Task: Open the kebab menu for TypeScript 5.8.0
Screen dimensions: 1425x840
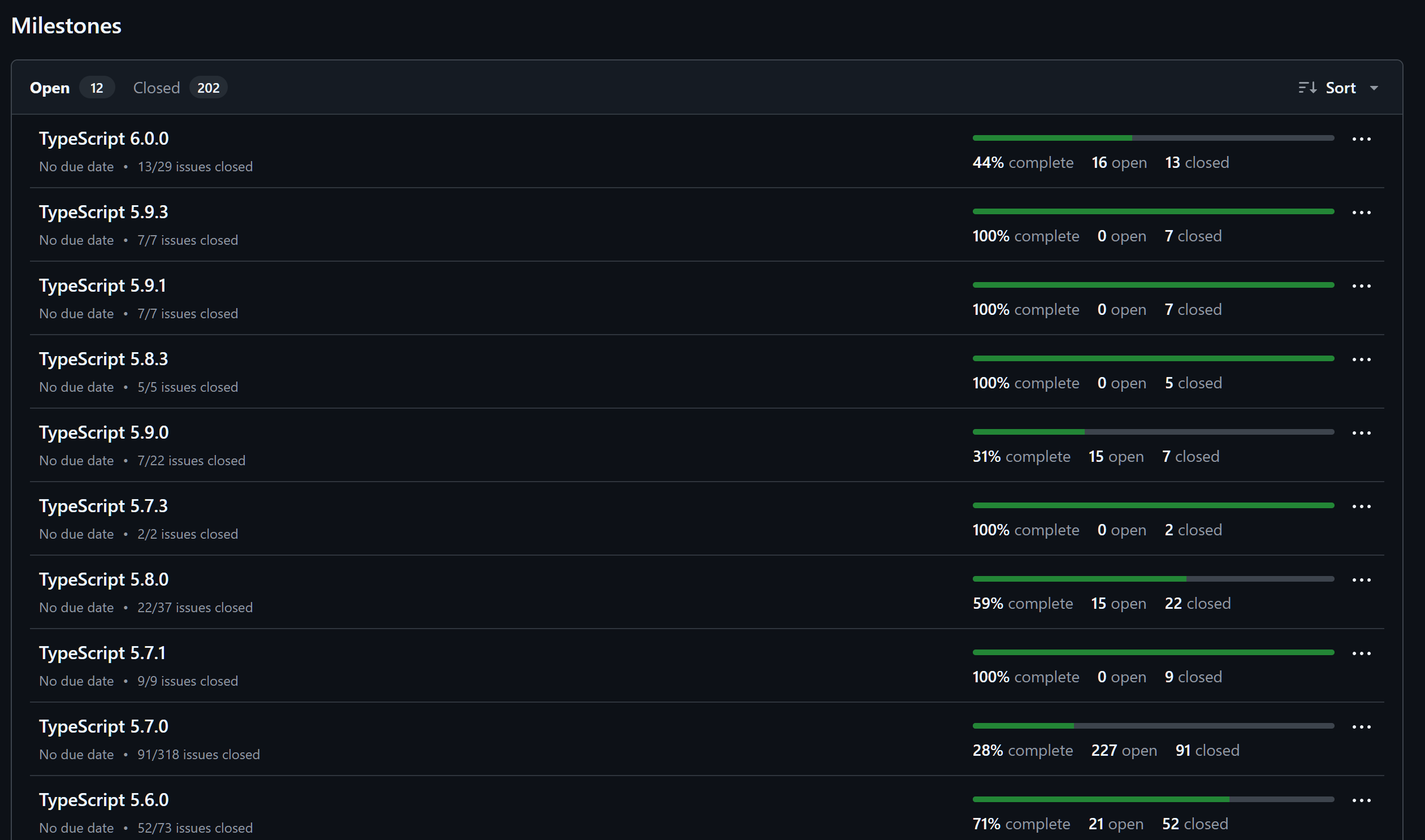Action: click(x=1362, y=579)
